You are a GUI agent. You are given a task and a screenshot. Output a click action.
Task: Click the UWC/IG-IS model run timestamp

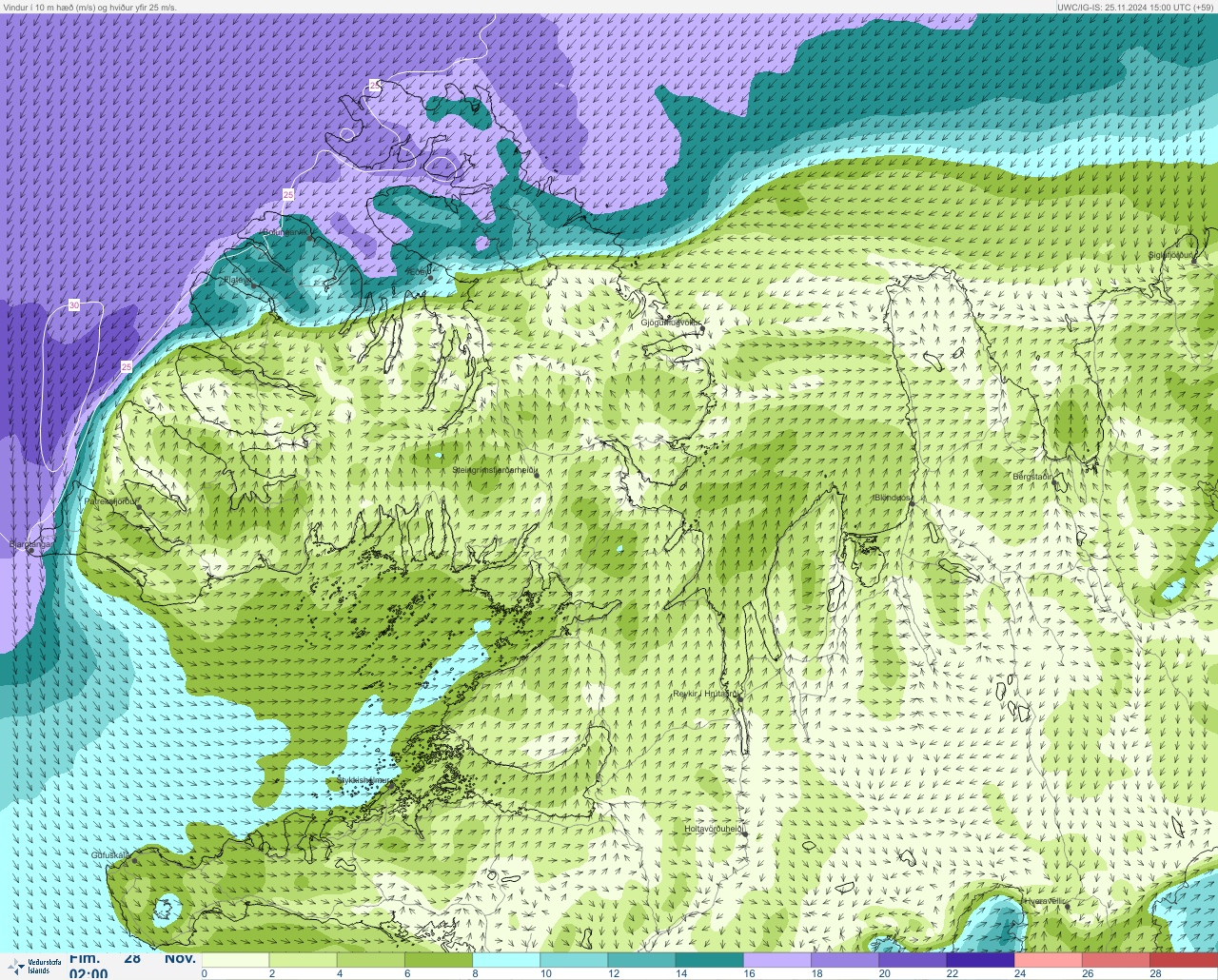(x=1135, y=7)
